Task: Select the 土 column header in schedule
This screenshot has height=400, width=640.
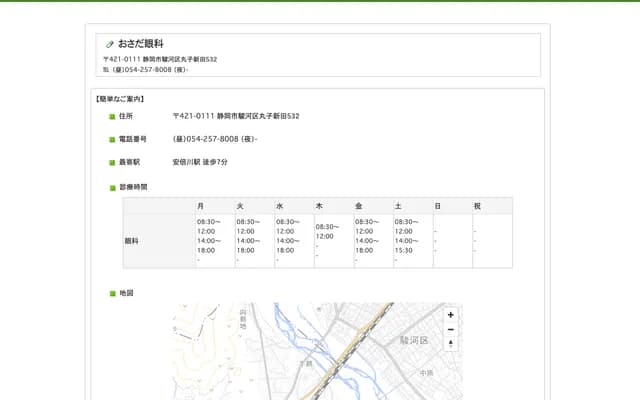Action: (399, 206)
